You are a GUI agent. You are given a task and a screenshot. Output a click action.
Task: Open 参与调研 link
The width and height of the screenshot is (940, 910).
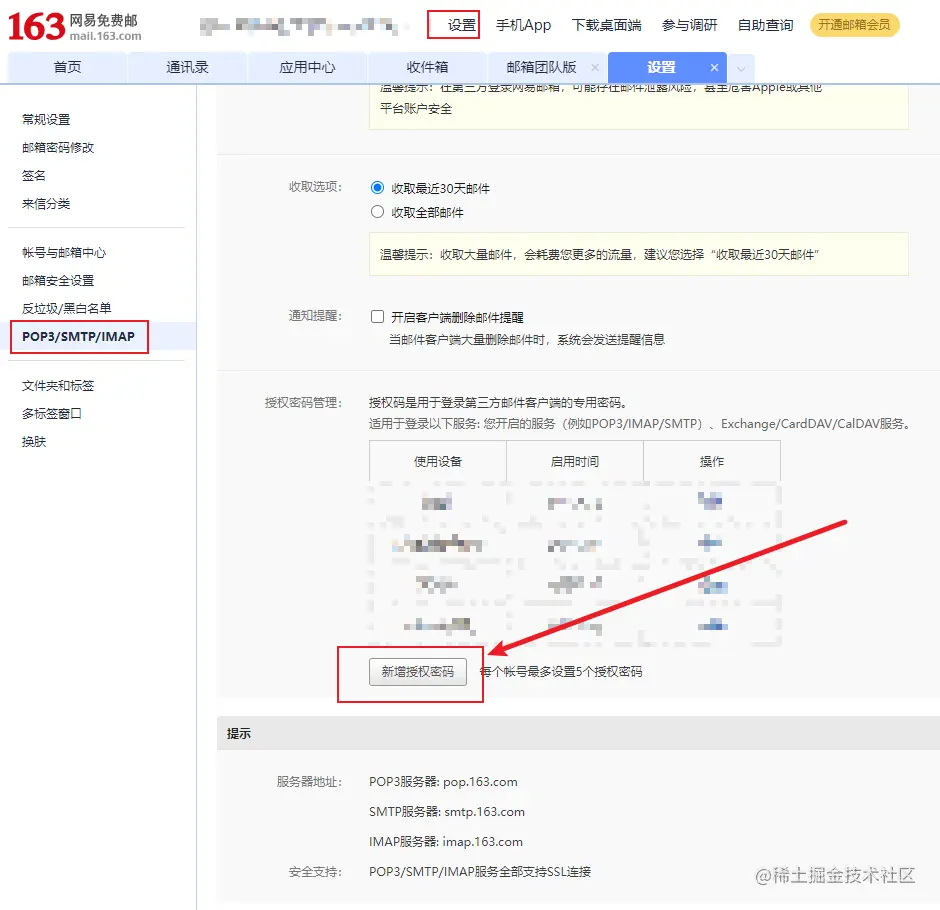coord(689,25)
